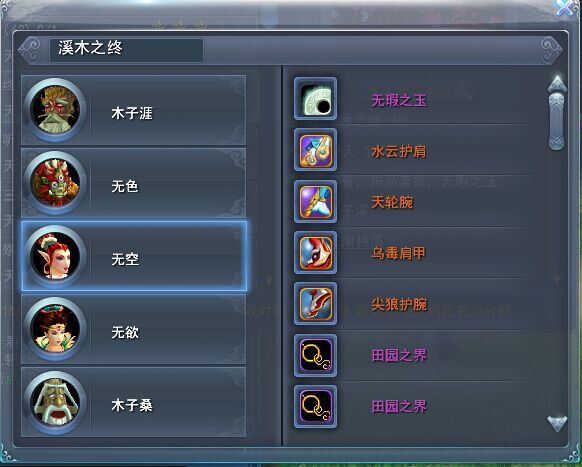Pick the 乌毒肩甲 shoulder armor icon
The height and width of the screenshot is (467, 582).
[x=315, y=253]
